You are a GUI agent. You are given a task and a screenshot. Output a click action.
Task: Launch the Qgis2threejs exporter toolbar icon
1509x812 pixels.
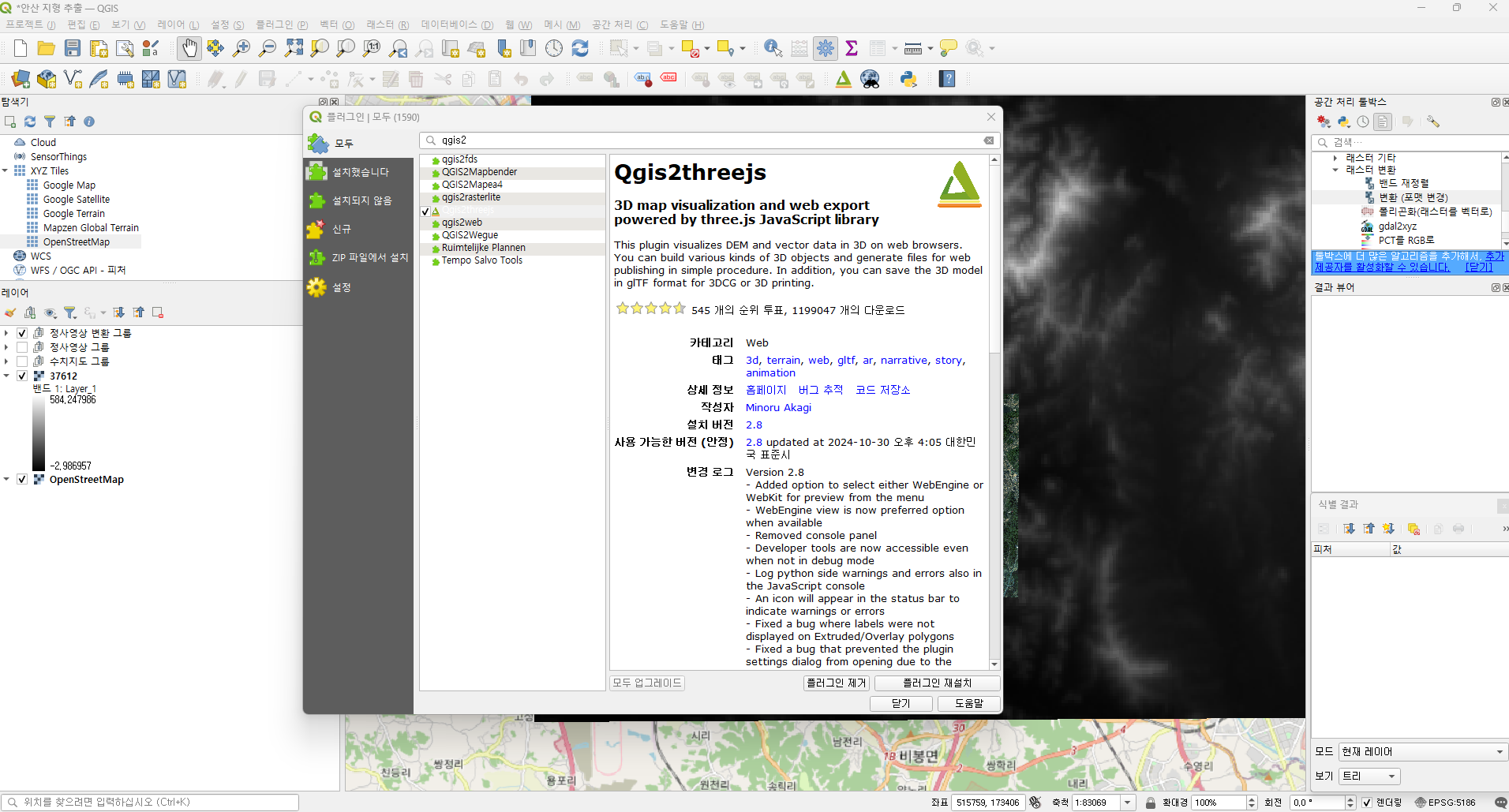[x=844, y=79]
